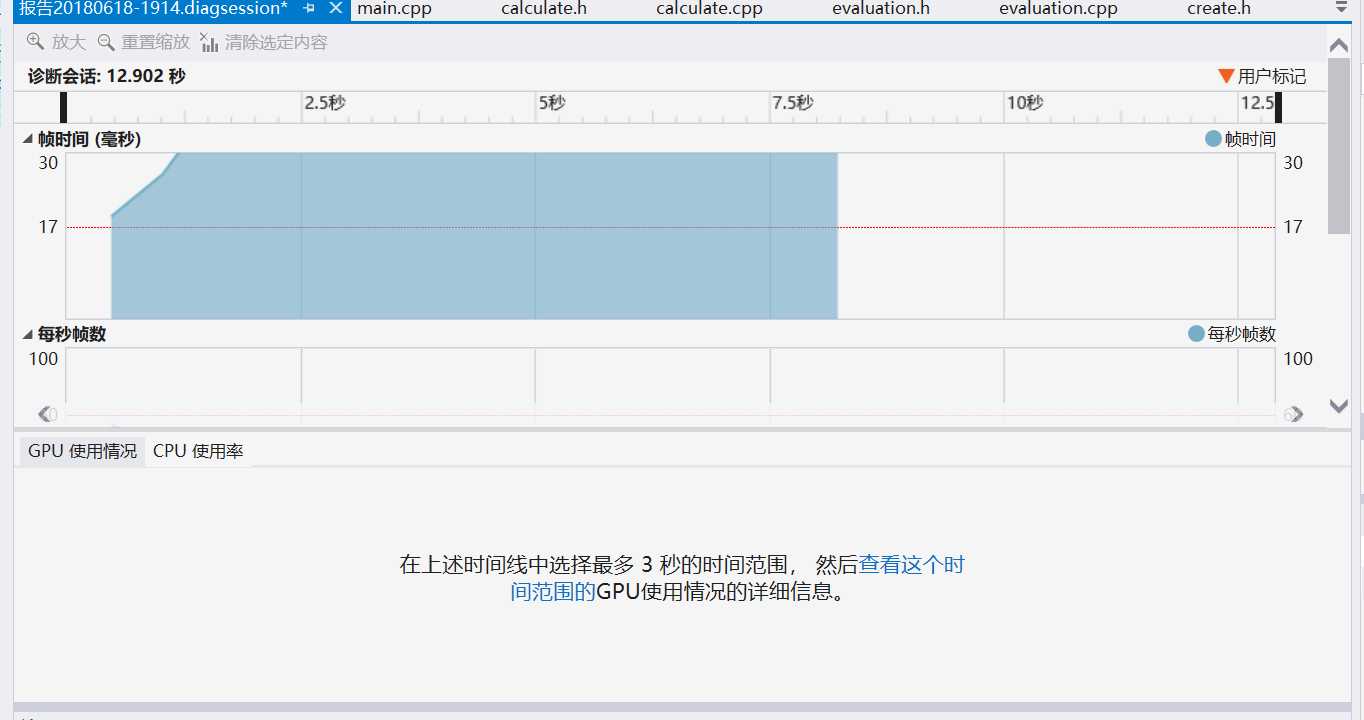
Task: Open the calculate.cpp tab
Action: (x=709, y=9)
